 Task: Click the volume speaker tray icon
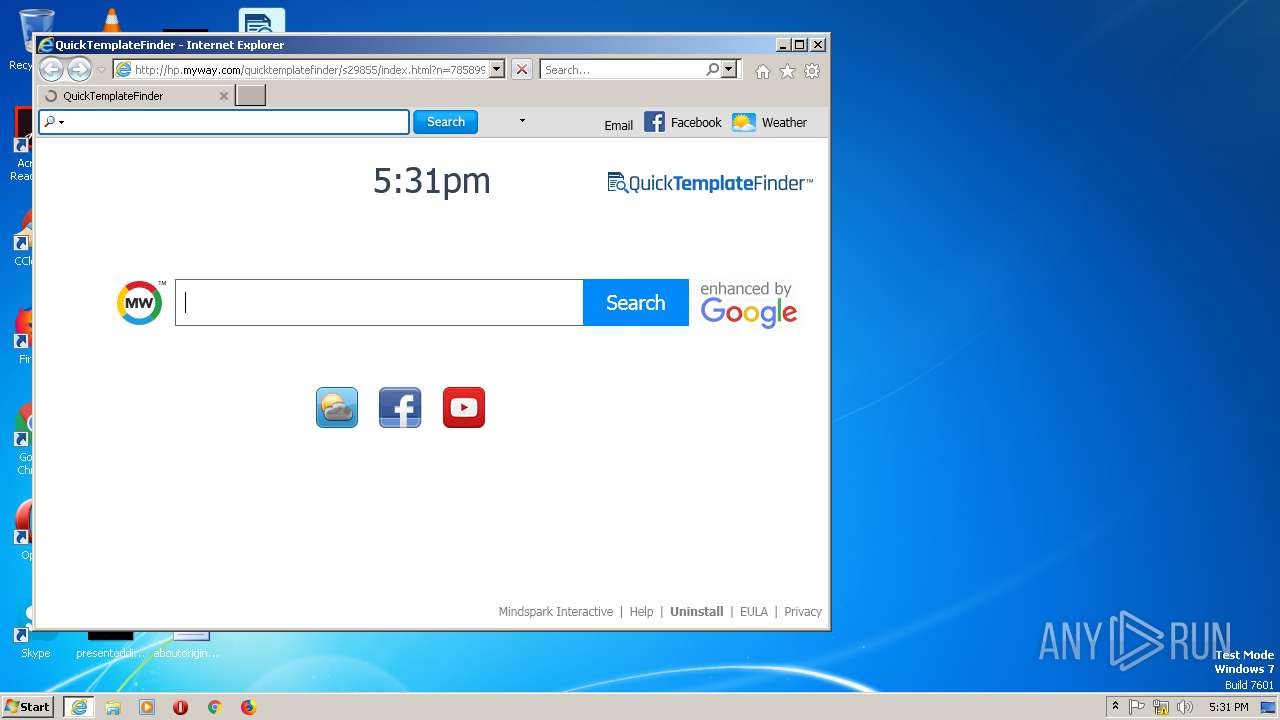tap(1185, 707)
